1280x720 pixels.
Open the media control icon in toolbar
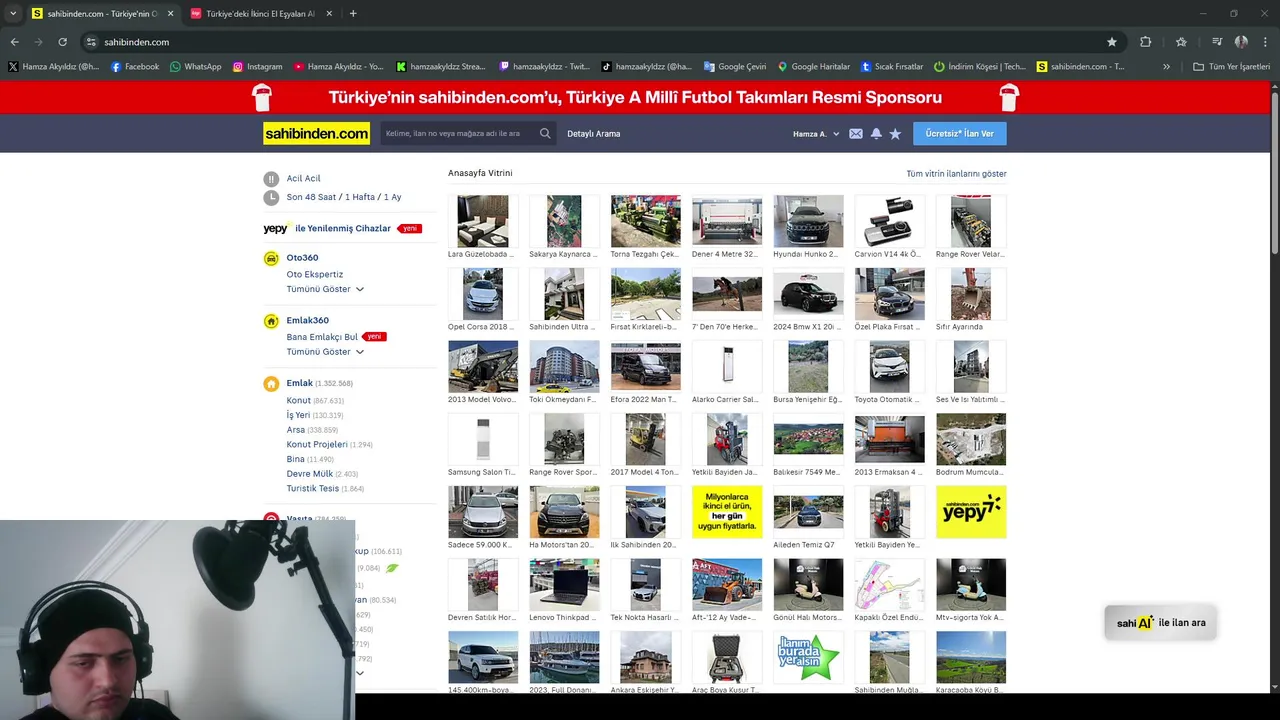click(x=1217, y=42)
